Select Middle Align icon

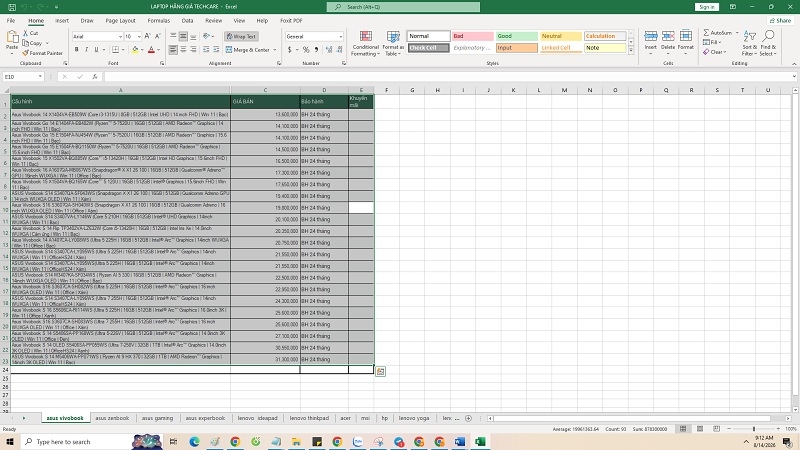tap(183, 36)
